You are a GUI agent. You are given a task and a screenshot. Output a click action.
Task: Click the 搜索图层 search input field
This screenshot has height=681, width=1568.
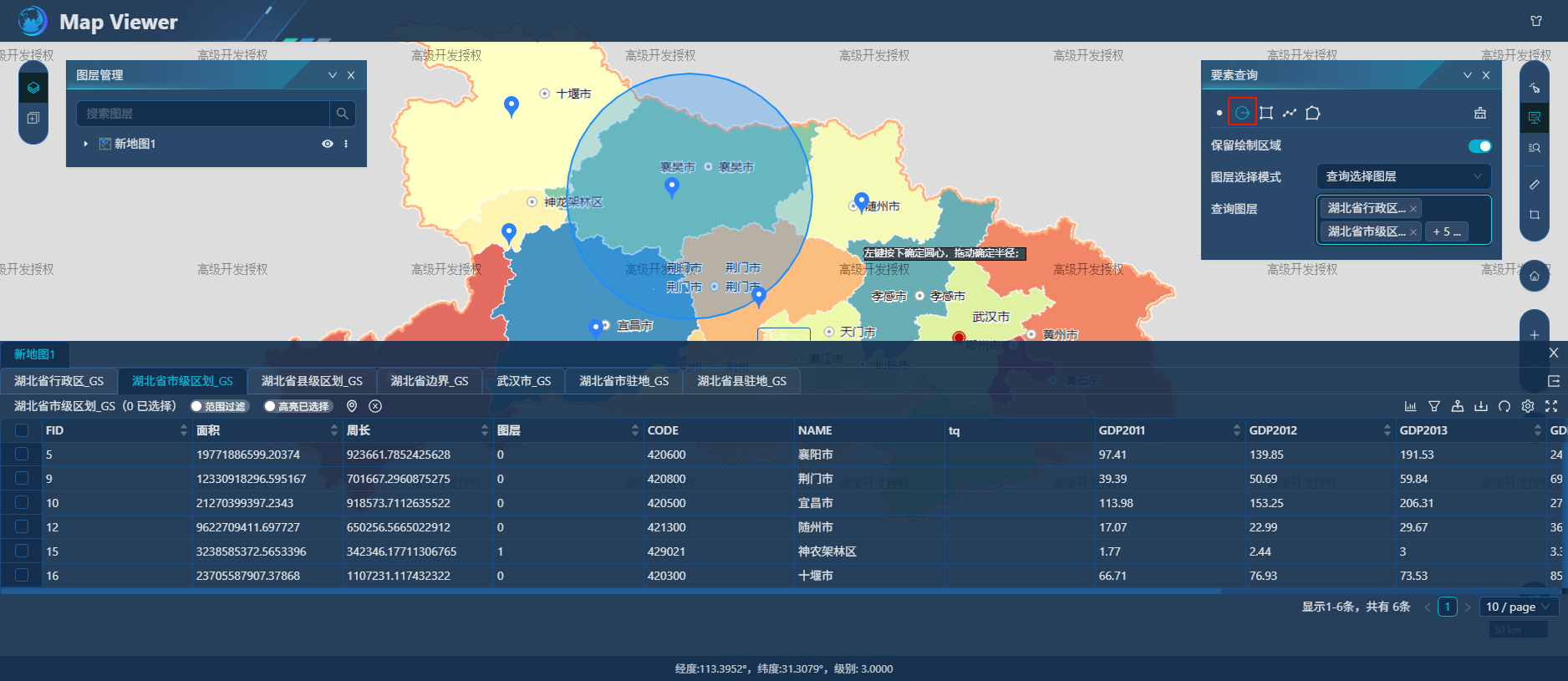(202, 114)
